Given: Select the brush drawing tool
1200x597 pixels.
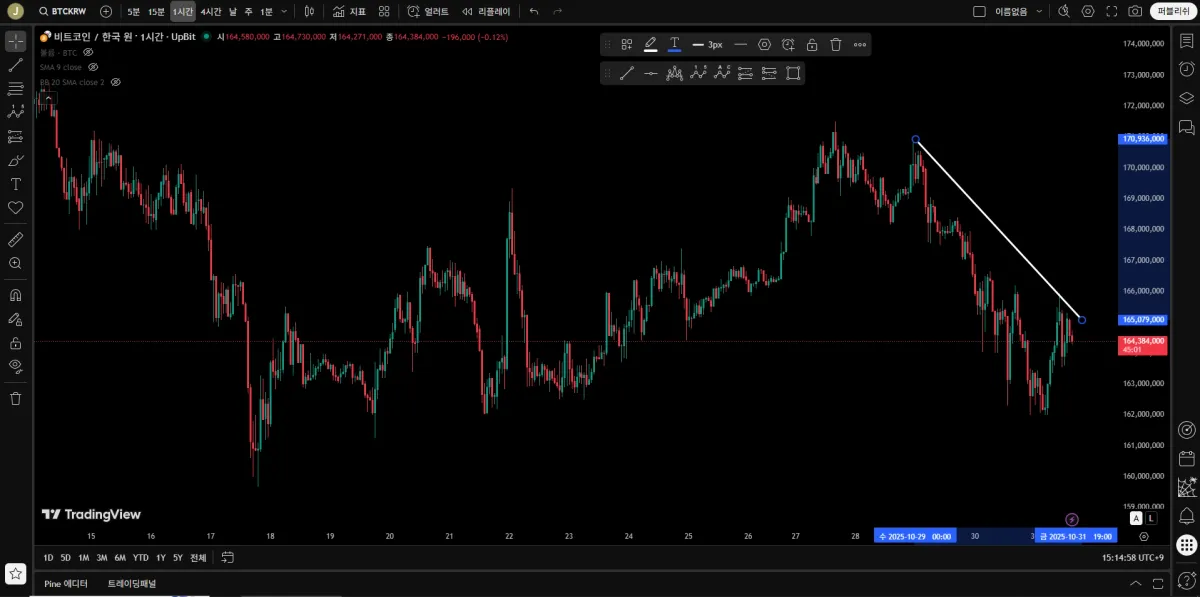Looking at the screenshot, I should [15, 160].
